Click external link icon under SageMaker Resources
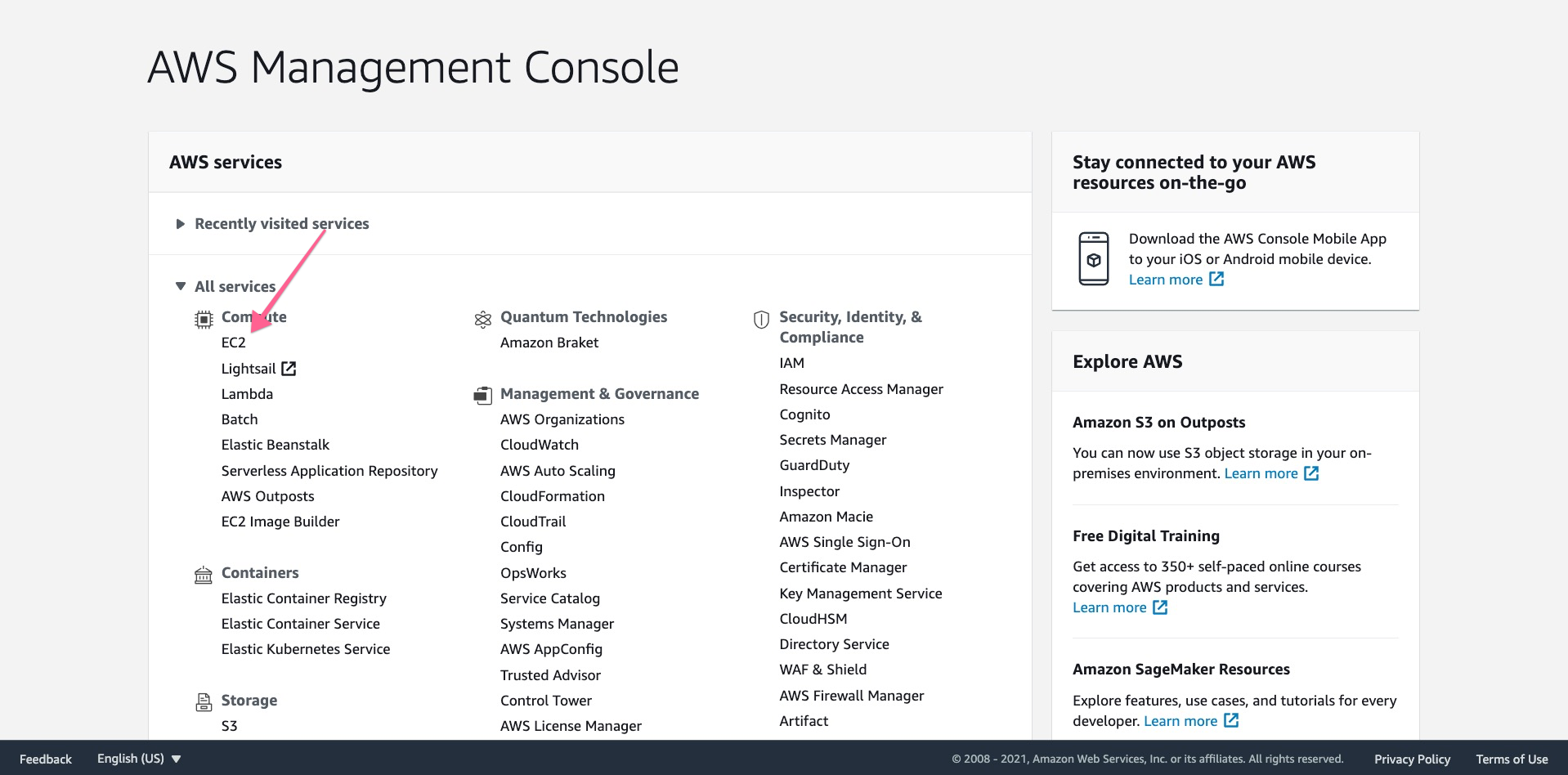 pos(1231,720)
